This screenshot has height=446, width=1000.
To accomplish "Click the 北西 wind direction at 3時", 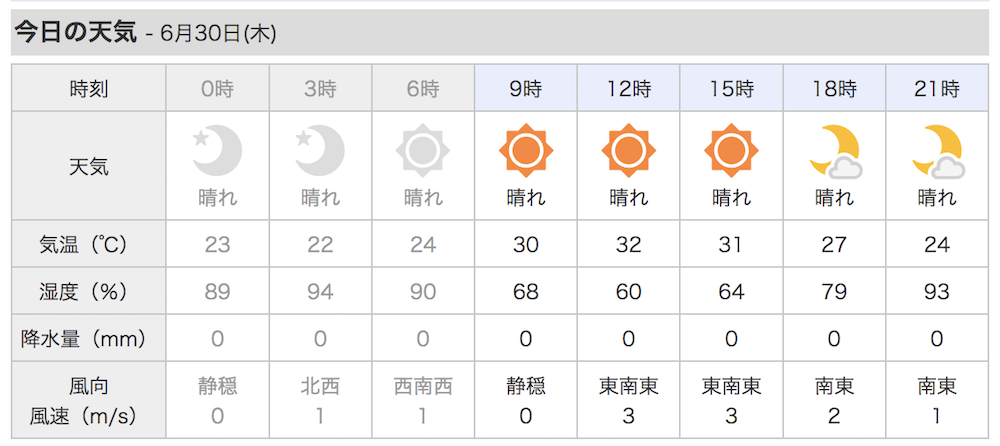I will click(x=320, y=386).
